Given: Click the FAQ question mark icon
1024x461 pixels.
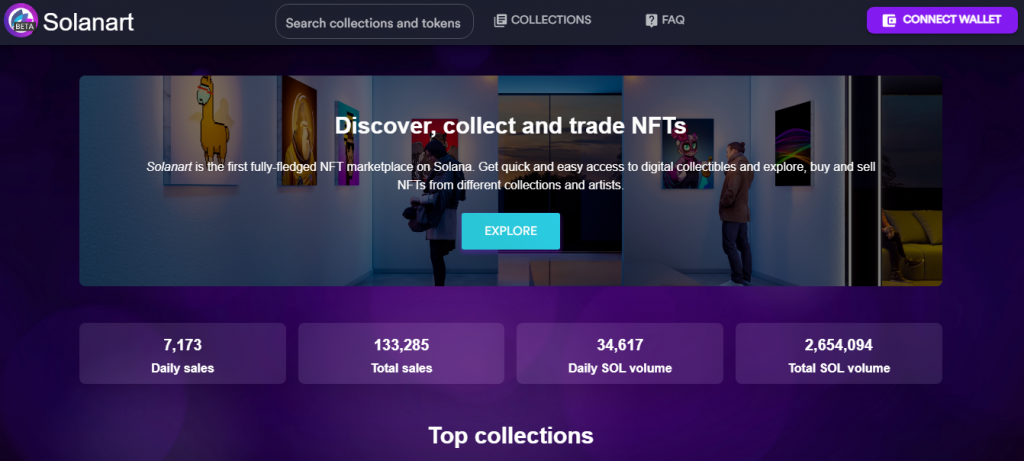Looking at the screenshot, I should pos(651,20).
